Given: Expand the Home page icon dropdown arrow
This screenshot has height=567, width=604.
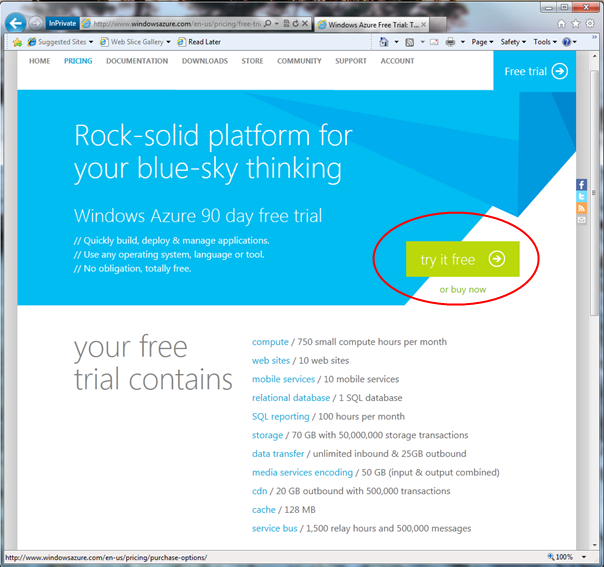Looking at the screenshot, I should (396, 42).
